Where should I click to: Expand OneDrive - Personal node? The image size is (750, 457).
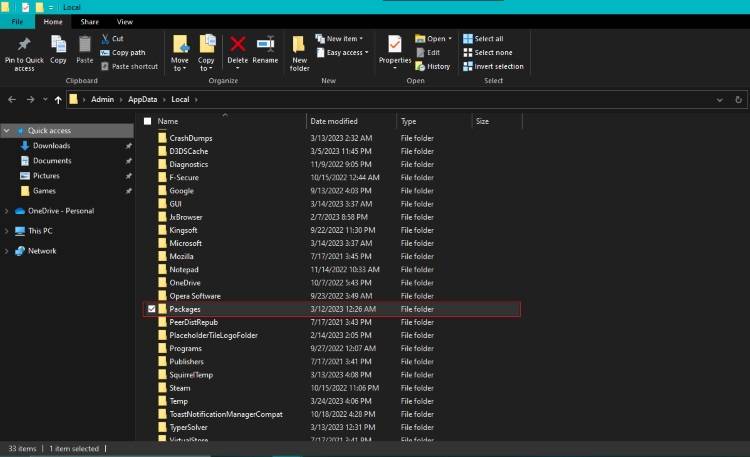tap(7, 211)
